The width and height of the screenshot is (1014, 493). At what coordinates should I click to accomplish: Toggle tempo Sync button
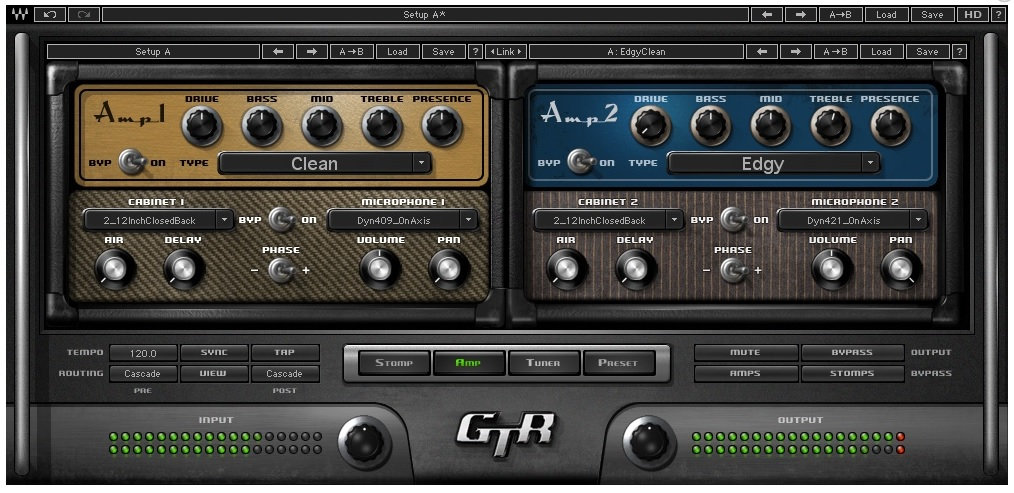point(214,353)
